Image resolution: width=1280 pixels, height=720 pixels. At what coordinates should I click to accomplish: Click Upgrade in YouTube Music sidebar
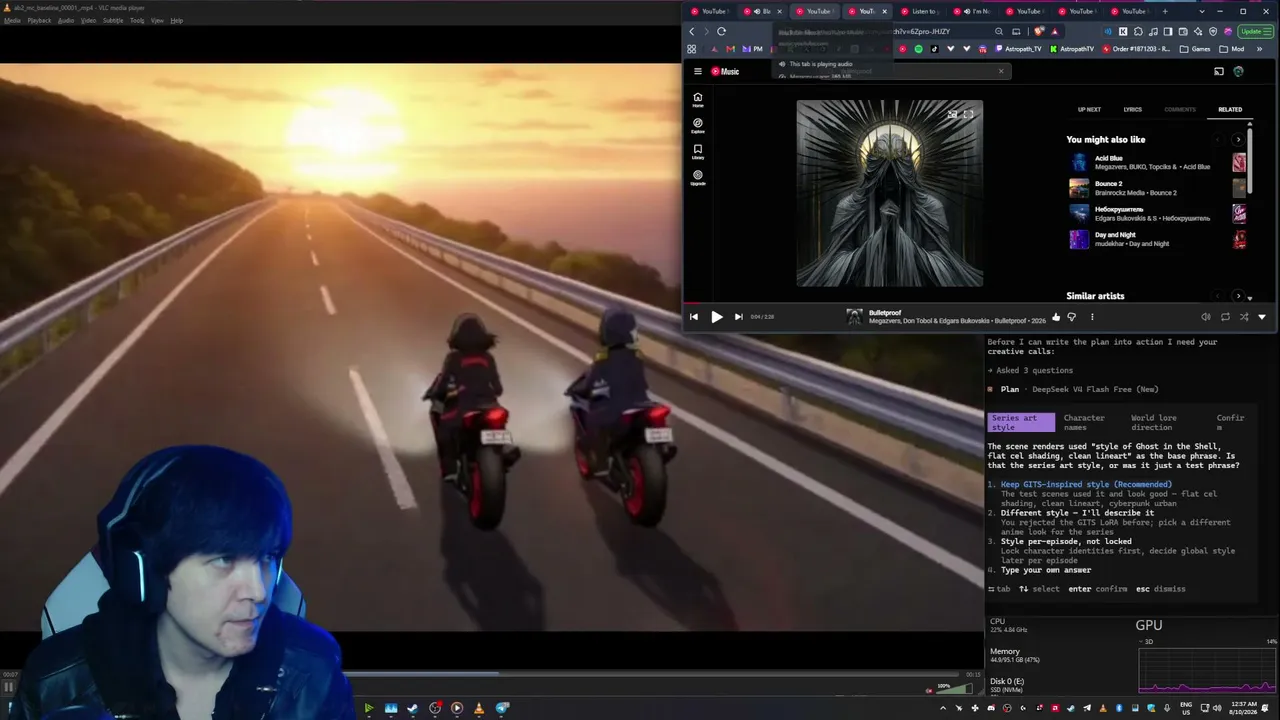click(698, 178)
